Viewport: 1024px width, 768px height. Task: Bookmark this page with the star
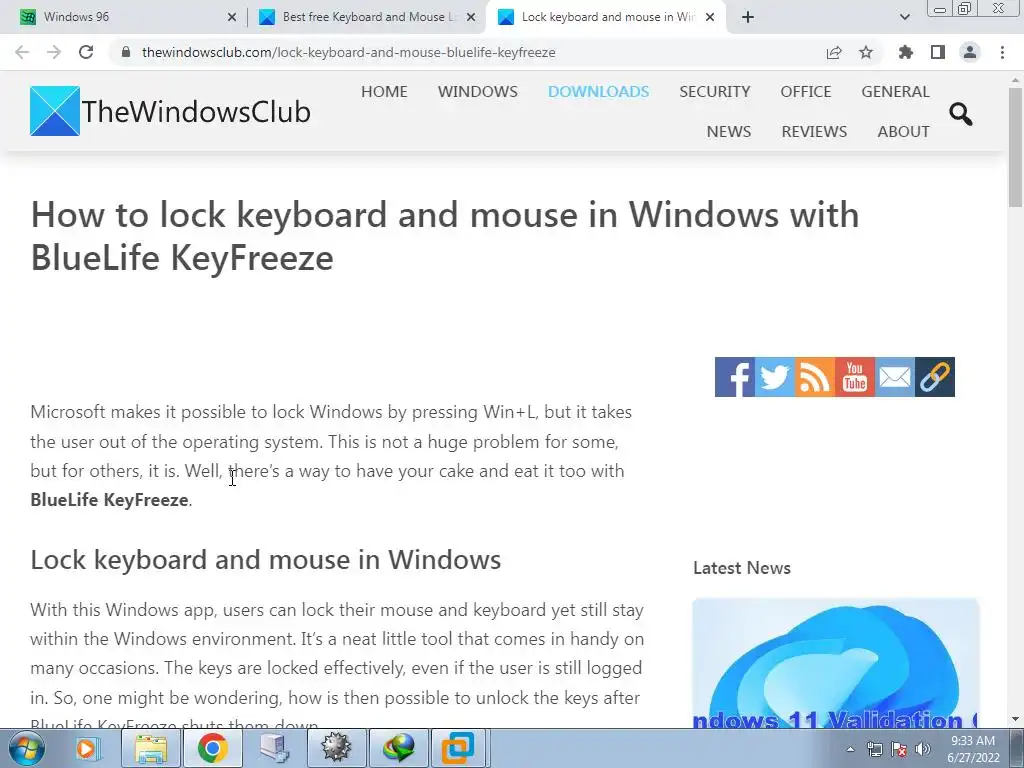[866, 52]
